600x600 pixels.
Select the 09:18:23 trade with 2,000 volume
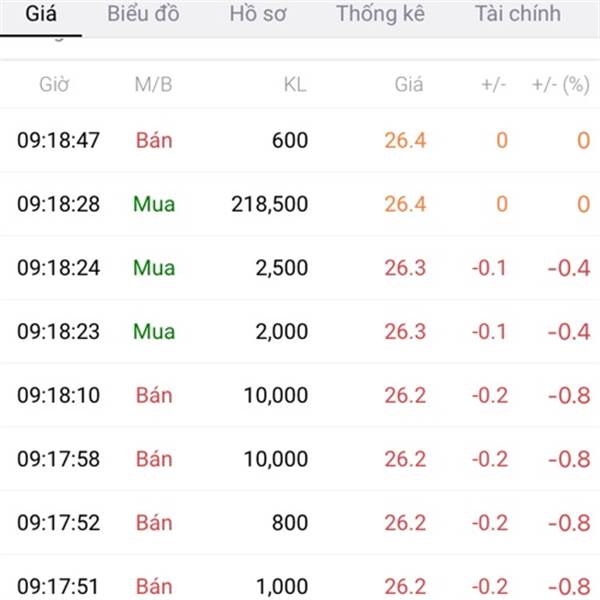click(x=300, y=331)
